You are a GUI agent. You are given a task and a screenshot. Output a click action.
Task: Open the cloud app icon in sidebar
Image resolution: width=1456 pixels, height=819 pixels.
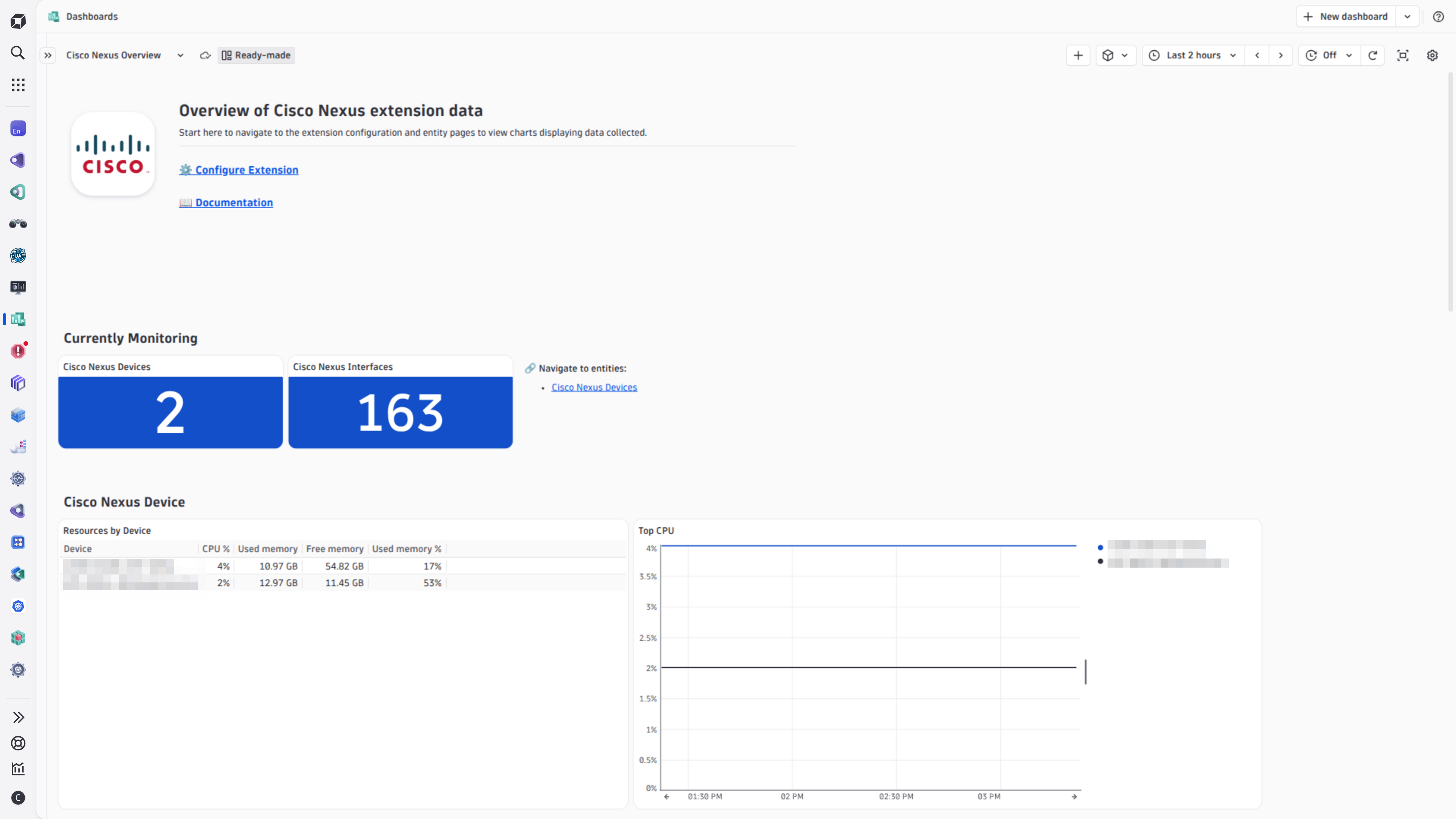pos(18,447)
